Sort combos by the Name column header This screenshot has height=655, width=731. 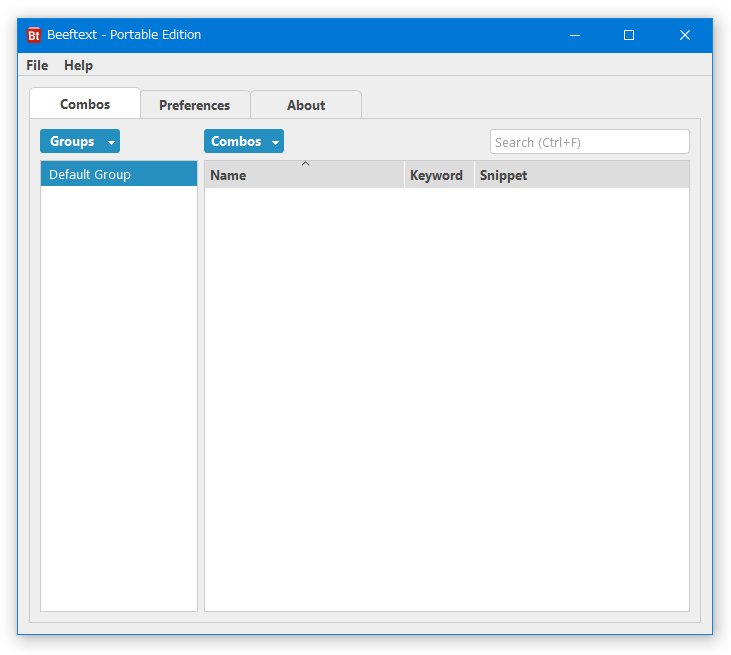(304, 175)
